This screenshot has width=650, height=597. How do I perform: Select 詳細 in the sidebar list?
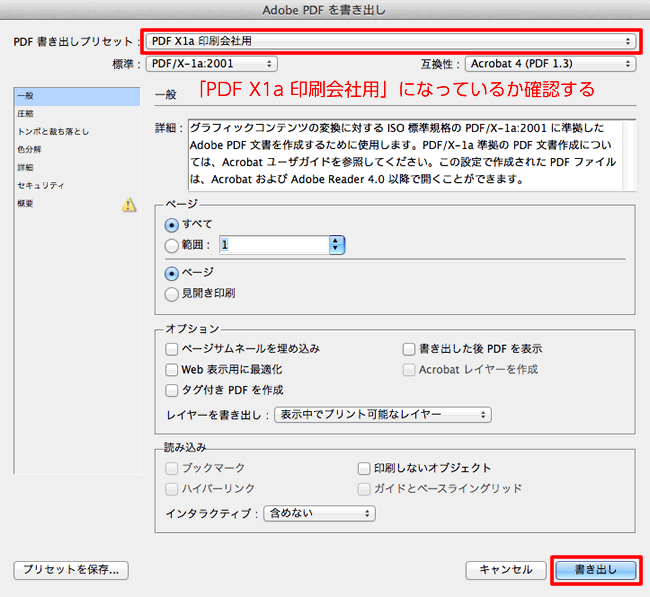point(77,167)
